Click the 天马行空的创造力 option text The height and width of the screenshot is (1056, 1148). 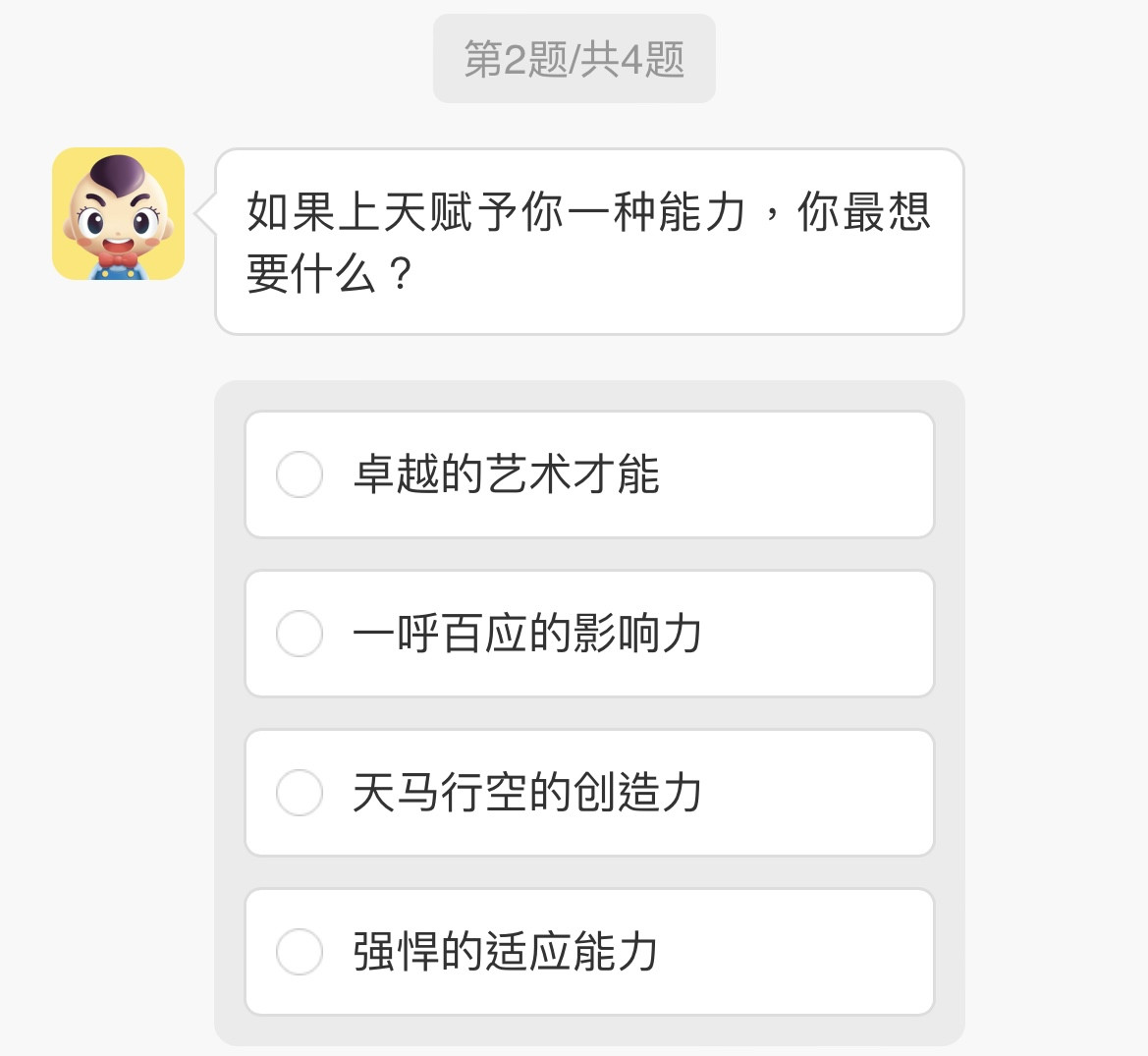(x=527, y=793)
